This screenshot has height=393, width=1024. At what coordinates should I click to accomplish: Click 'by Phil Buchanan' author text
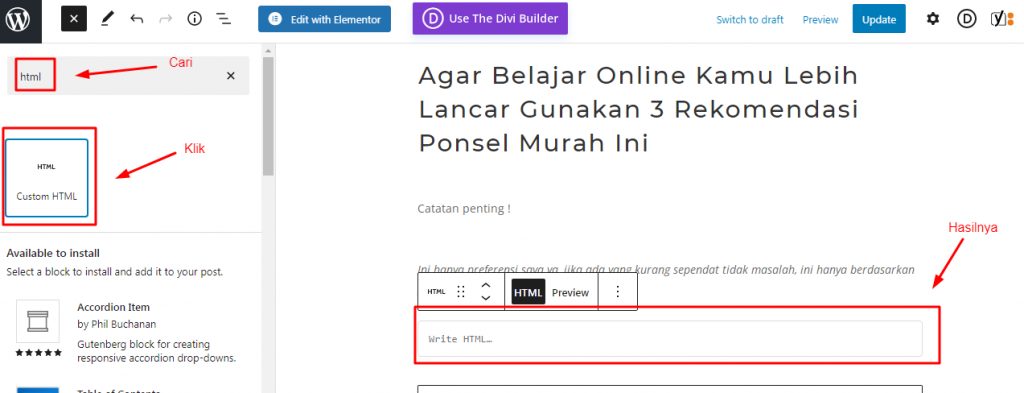pos(116,324)
